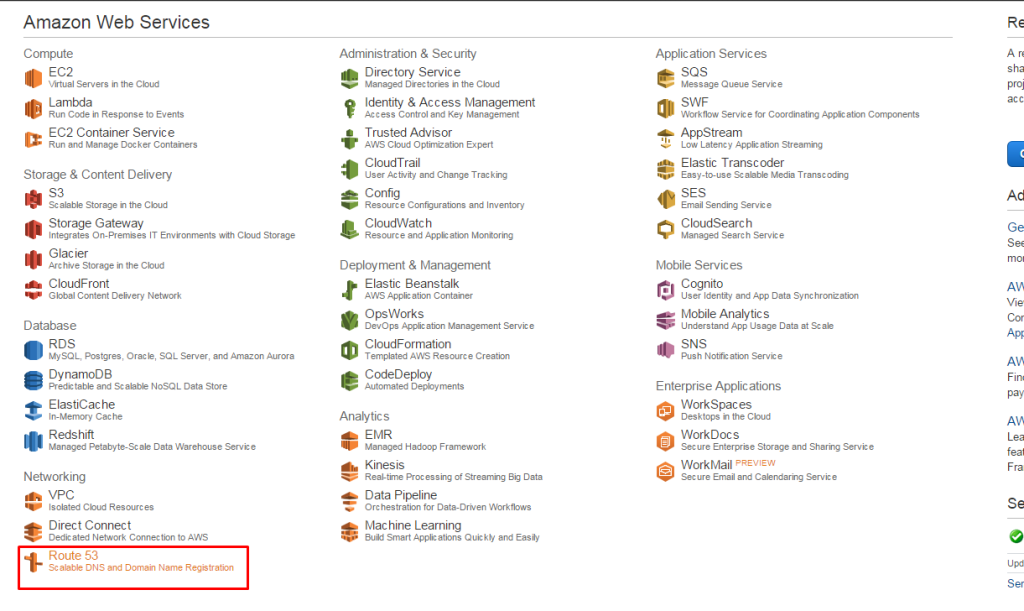1024x611 pixels.
Task: Click the VPC networking icon
Action: coord(33,501)
